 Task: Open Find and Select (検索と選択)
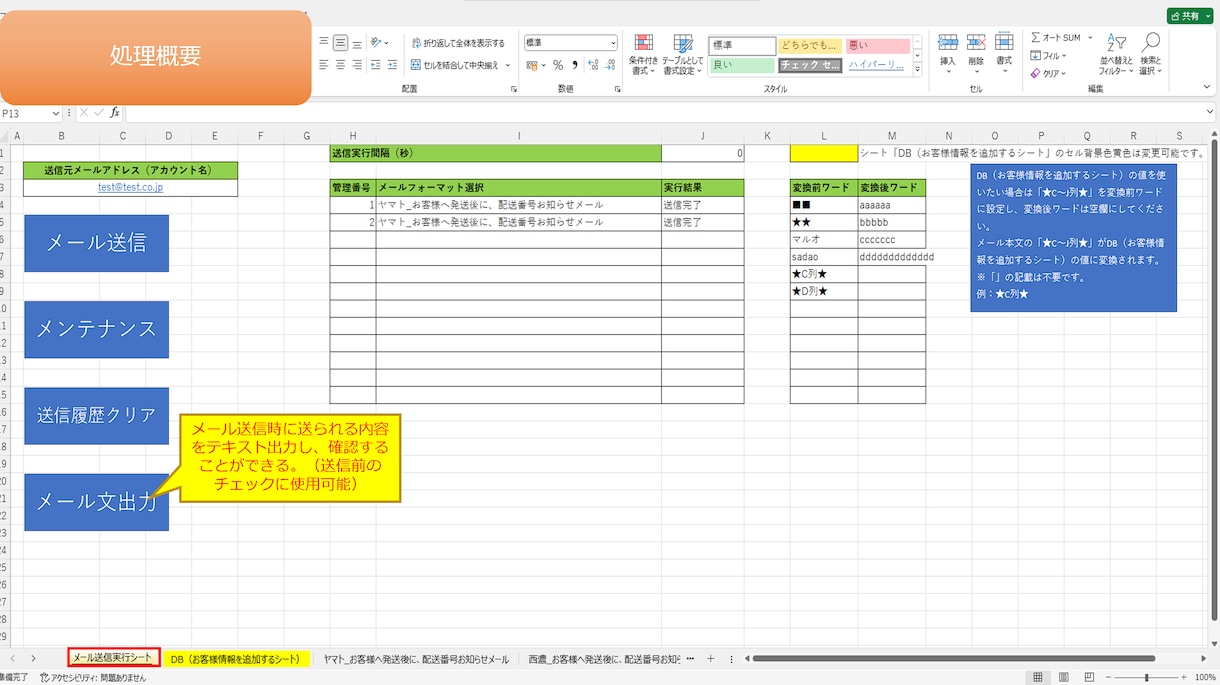(x=1151, y=54)
